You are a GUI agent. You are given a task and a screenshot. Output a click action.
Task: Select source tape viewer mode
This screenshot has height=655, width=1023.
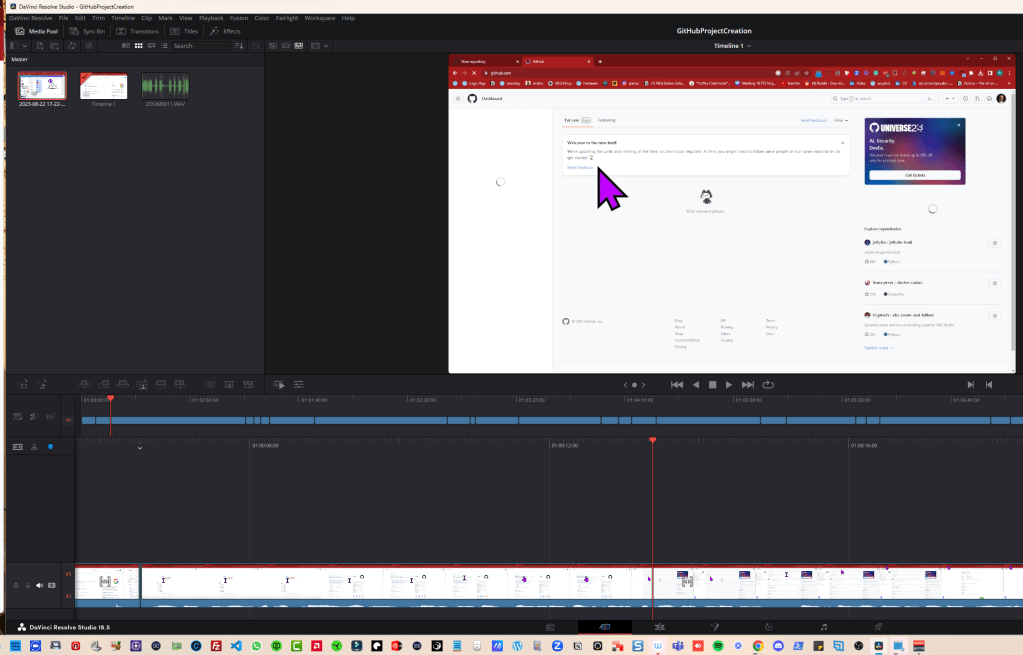[286, 46]
